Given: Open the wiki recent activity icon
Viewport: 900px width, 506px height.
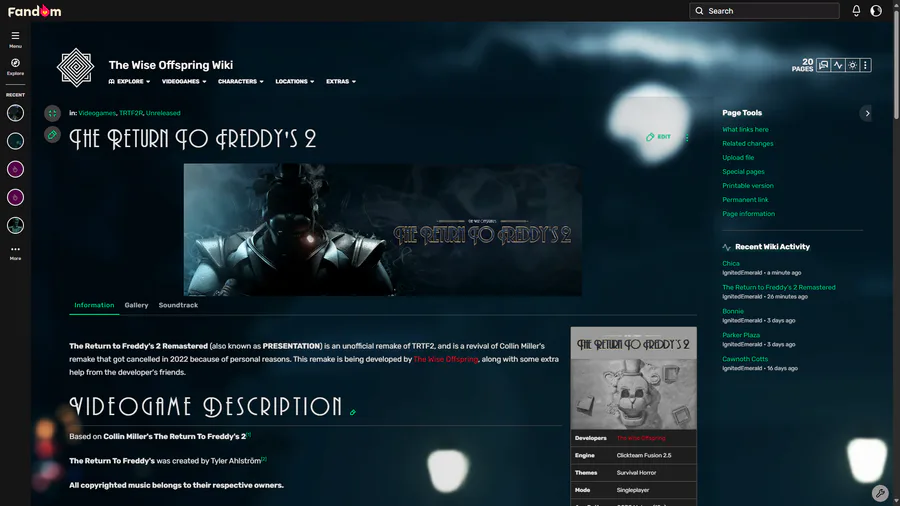Looking at the screenshot, I should [x=838, y=65].
